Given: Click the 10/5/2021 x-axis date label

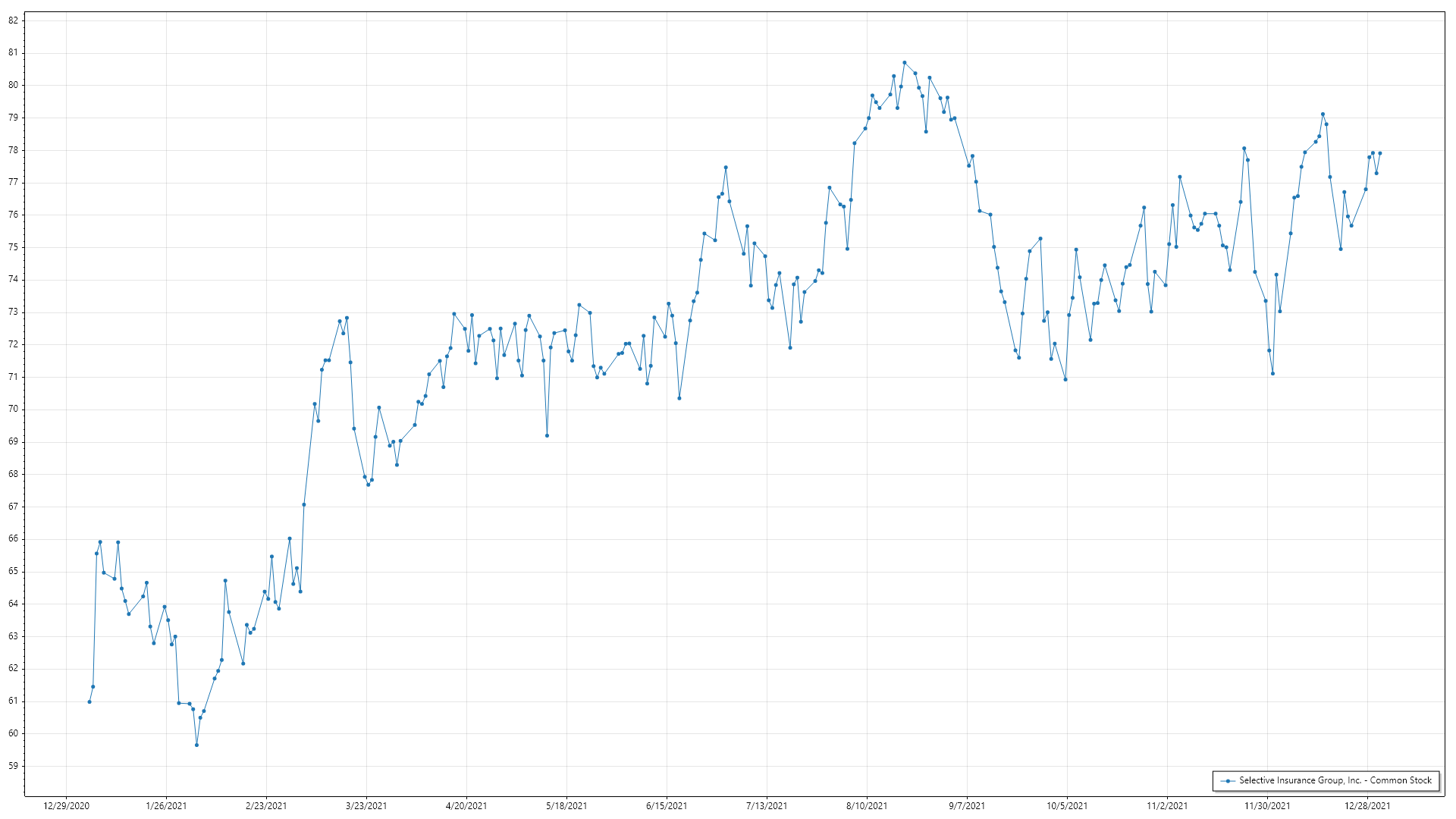Looking at the screenshot, I should coord(1067,806).
